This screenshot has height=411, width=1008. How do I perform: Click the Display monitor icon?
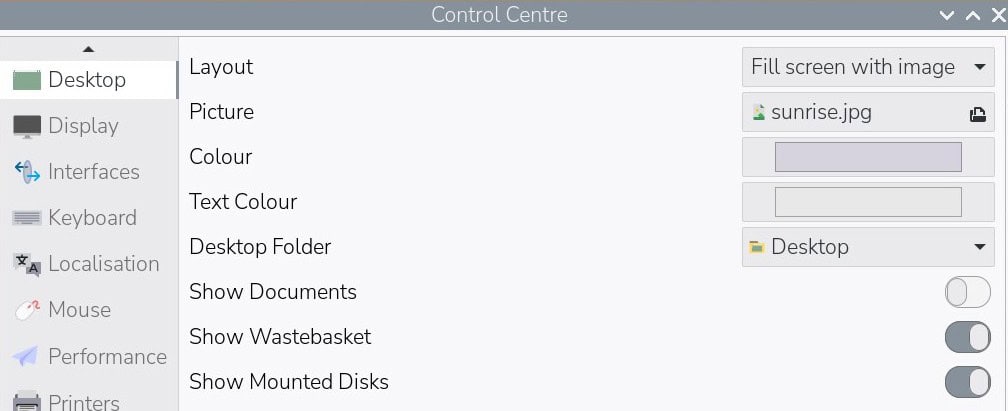coord(27,126)
